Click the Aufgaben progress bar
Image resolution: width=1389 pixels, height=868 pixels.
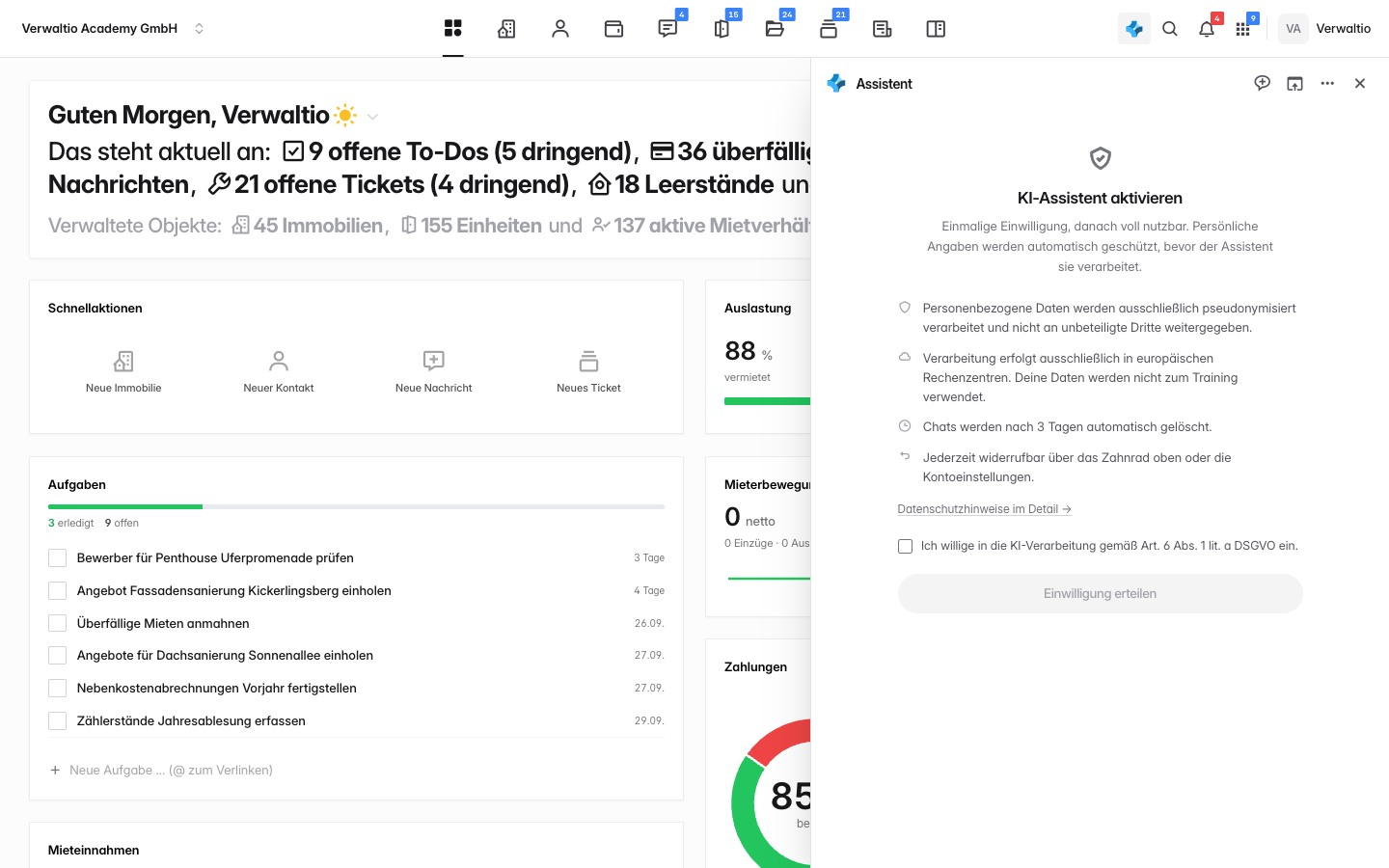356,506
